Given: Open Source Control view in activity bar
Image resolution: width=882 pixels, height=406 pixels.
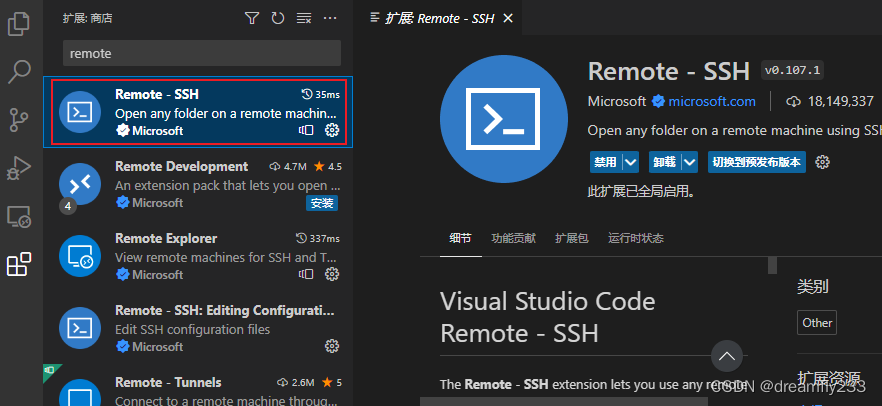Looking at the screenshot, I should click(19, 120).
